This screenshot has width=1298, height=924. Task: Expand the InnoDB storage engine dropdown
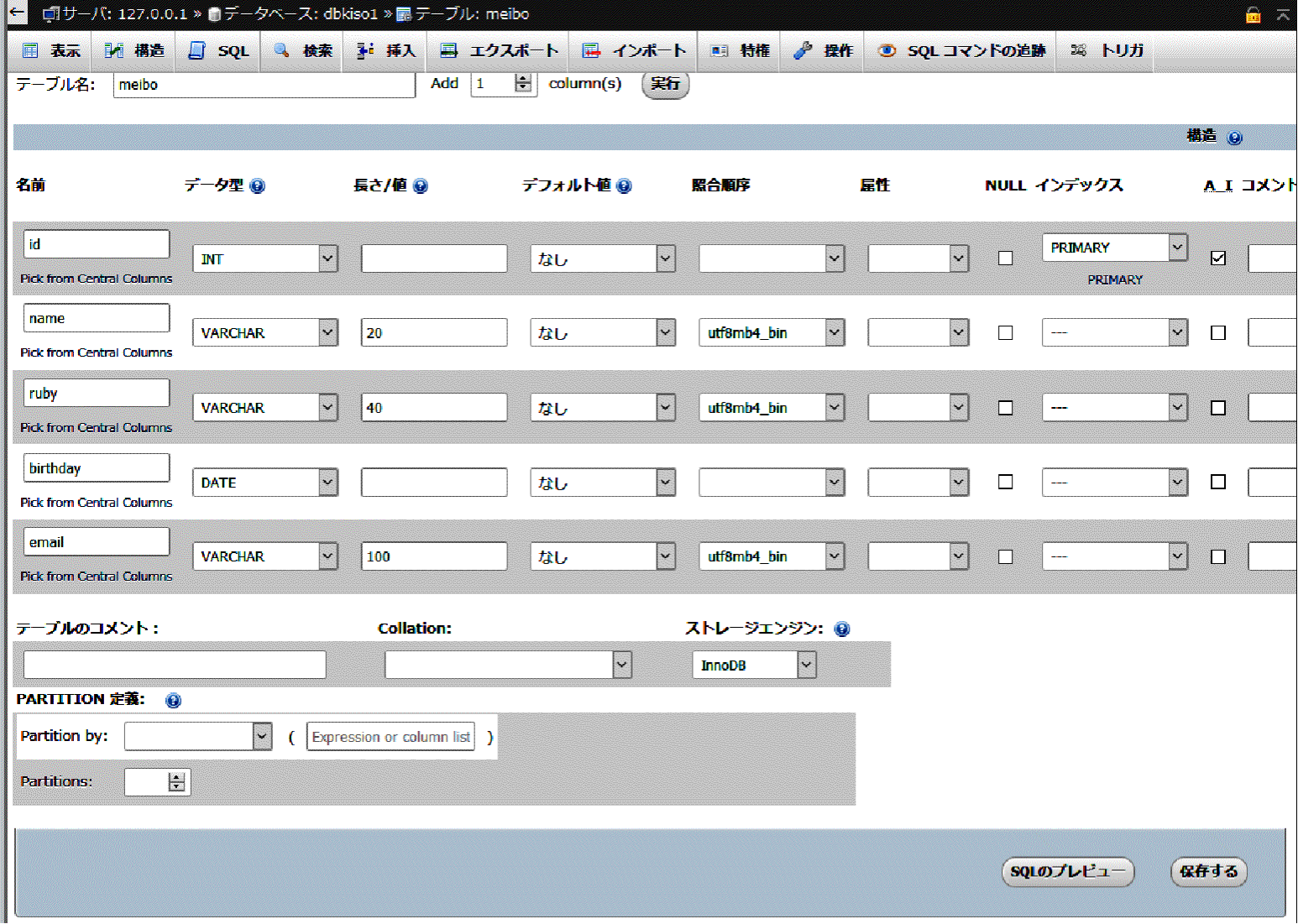pos(753,666)
